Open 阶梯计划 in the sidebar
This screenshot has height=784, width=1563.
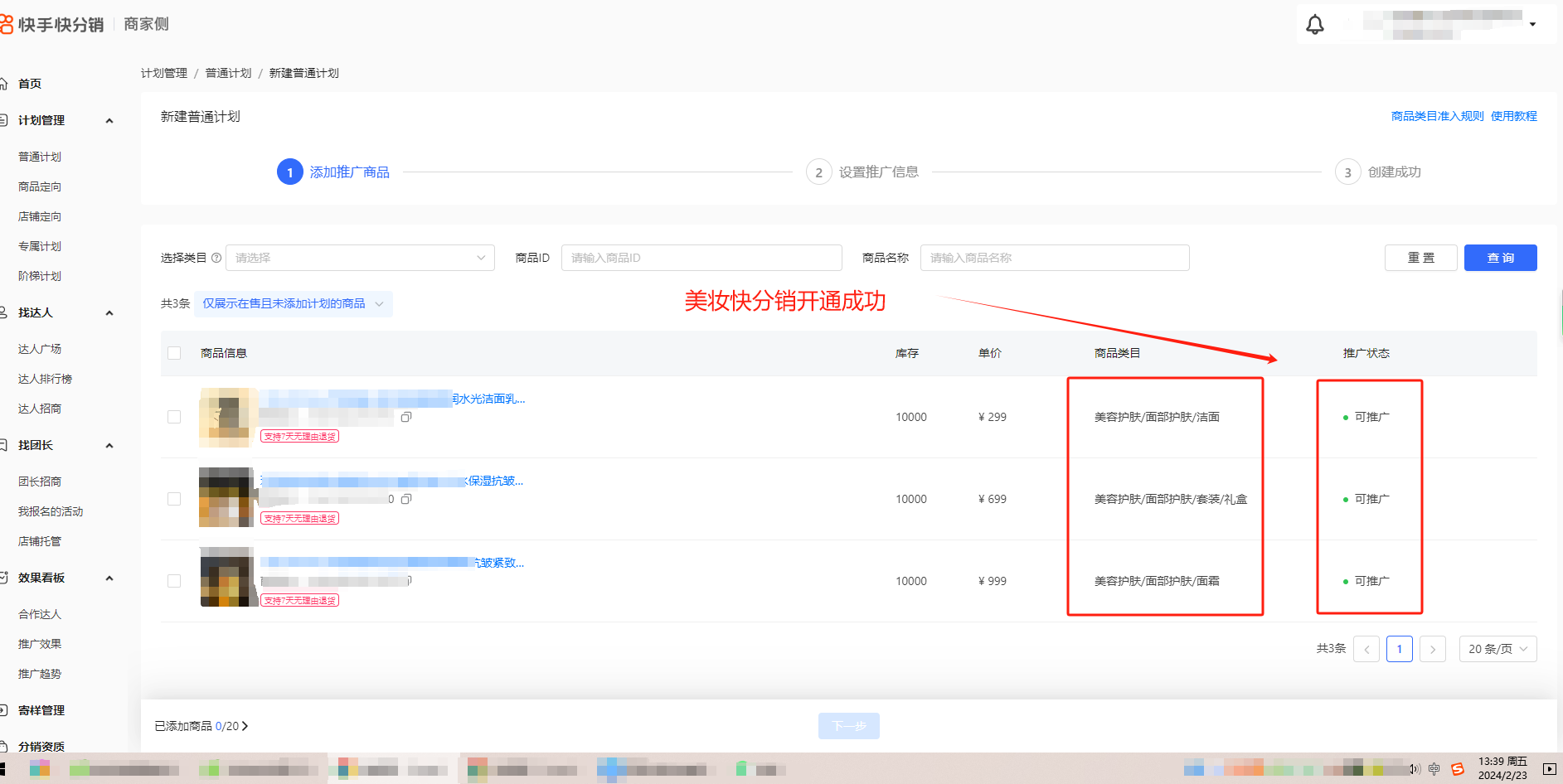click(x=40, y=276)
